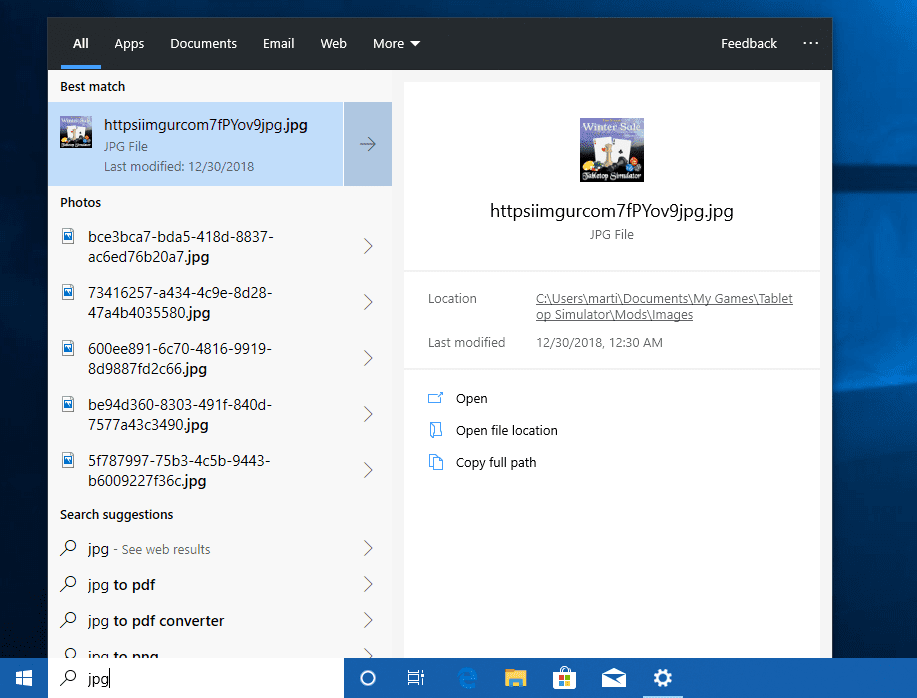Click the right arrow on the best match result

pos(367,144)
